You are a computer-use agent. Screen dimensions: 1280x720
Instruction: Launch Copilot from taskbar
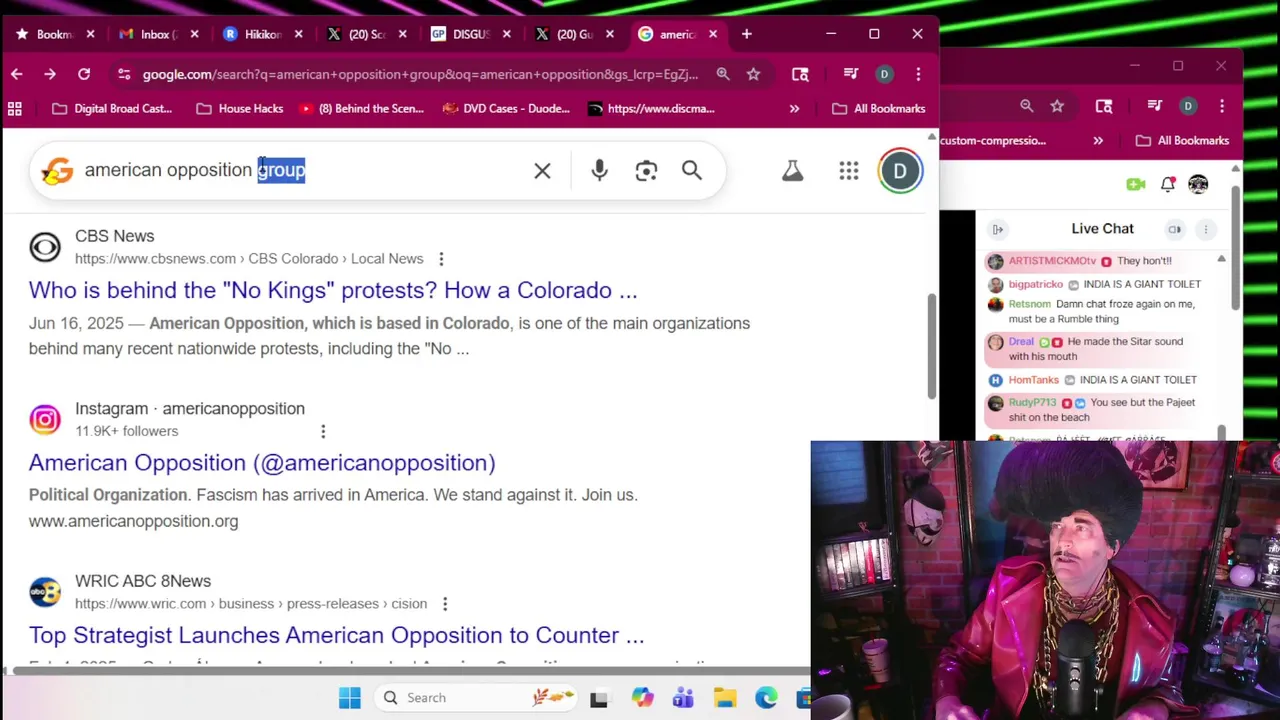[x=642, y=698]
